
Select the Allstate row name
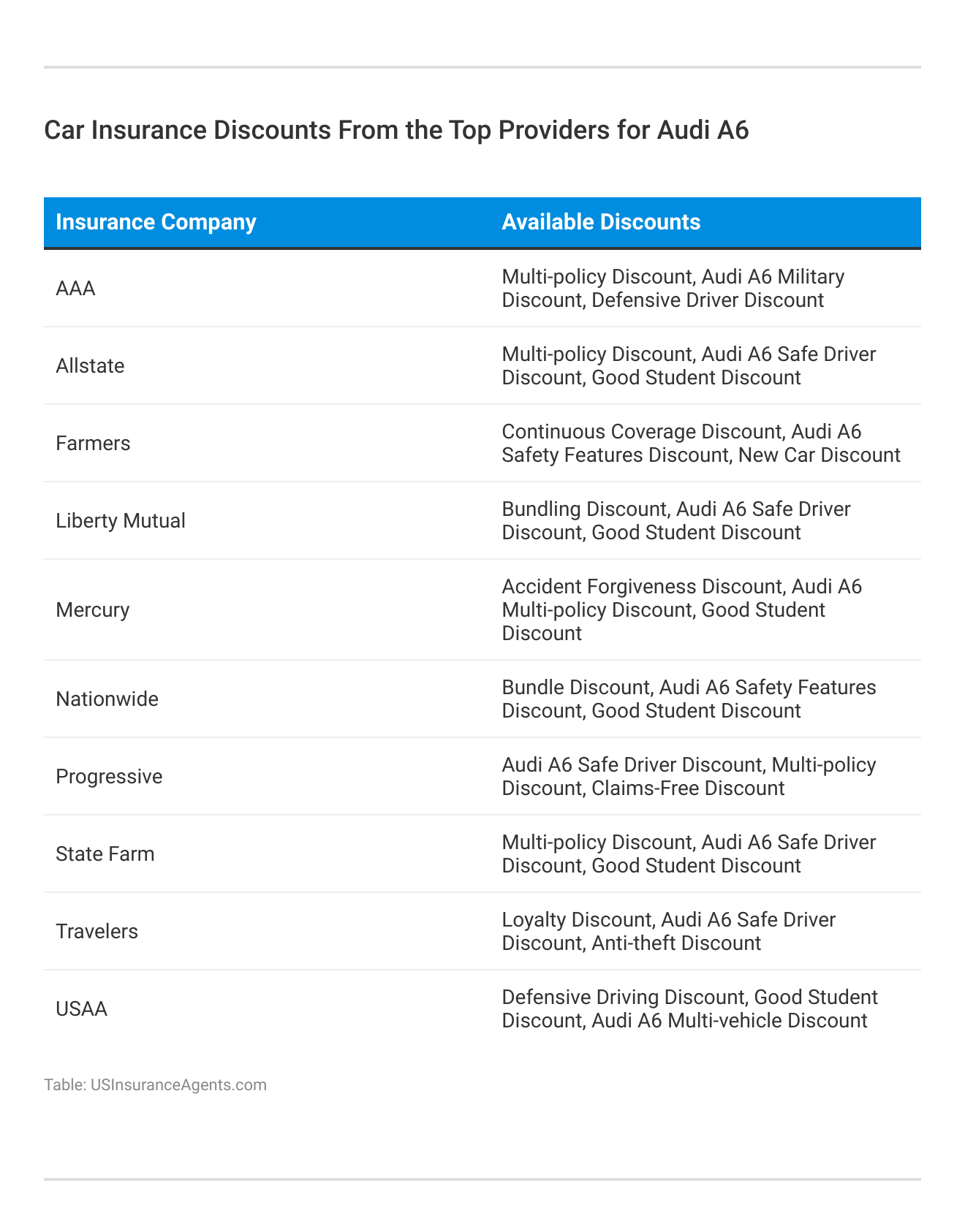coord(90,366)
